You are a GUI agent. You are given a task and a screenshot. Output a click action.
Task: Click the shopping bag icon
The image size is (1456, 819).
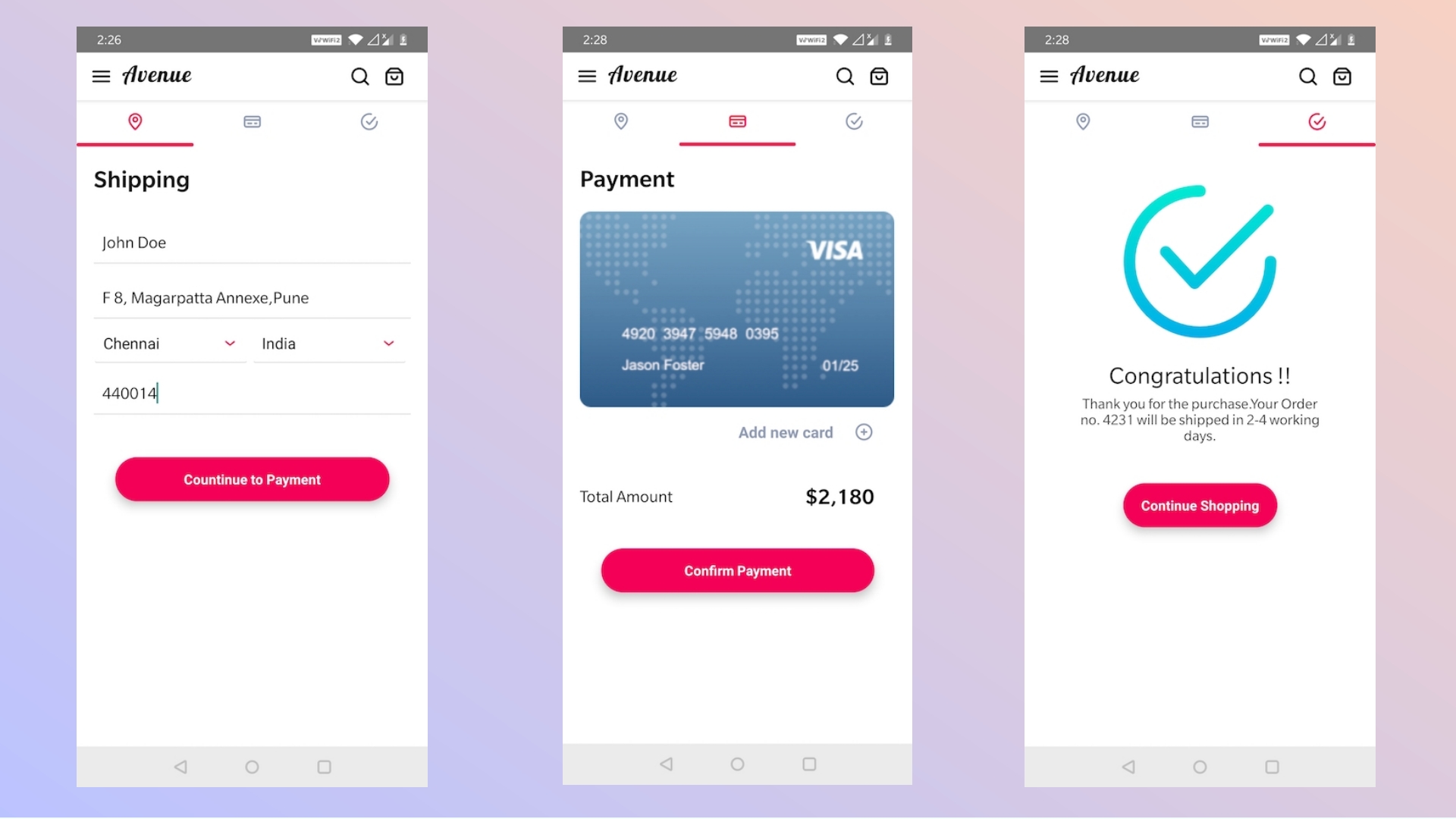tap(396, 75)
